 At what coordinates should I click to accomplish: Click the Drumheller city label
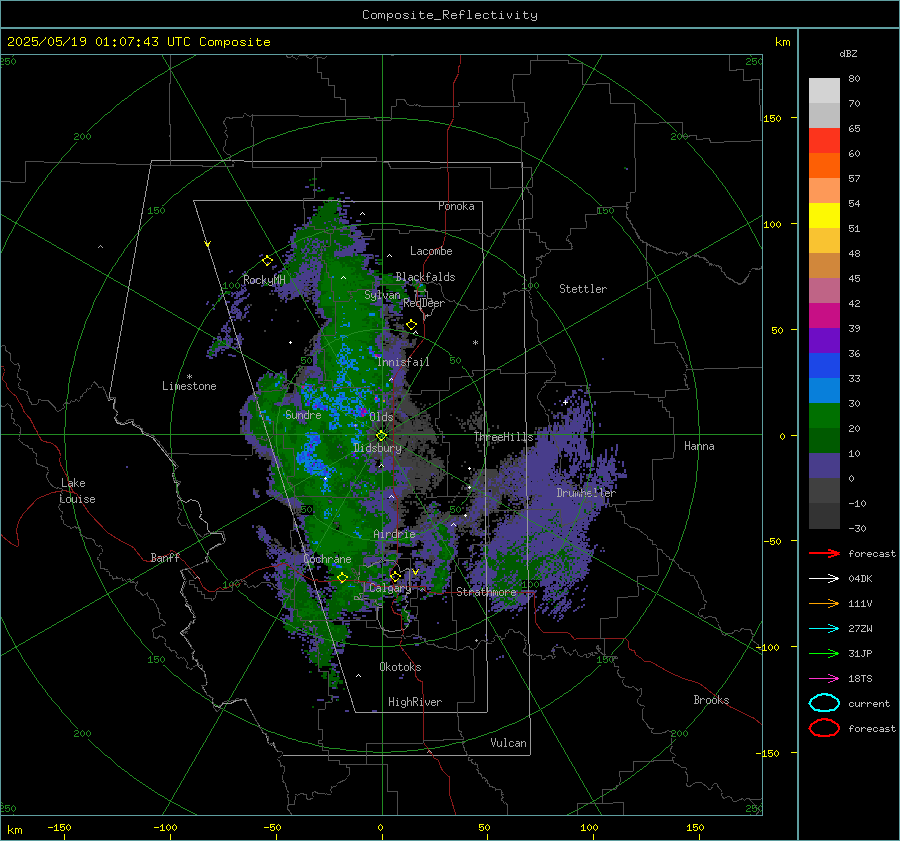point(586,493)
